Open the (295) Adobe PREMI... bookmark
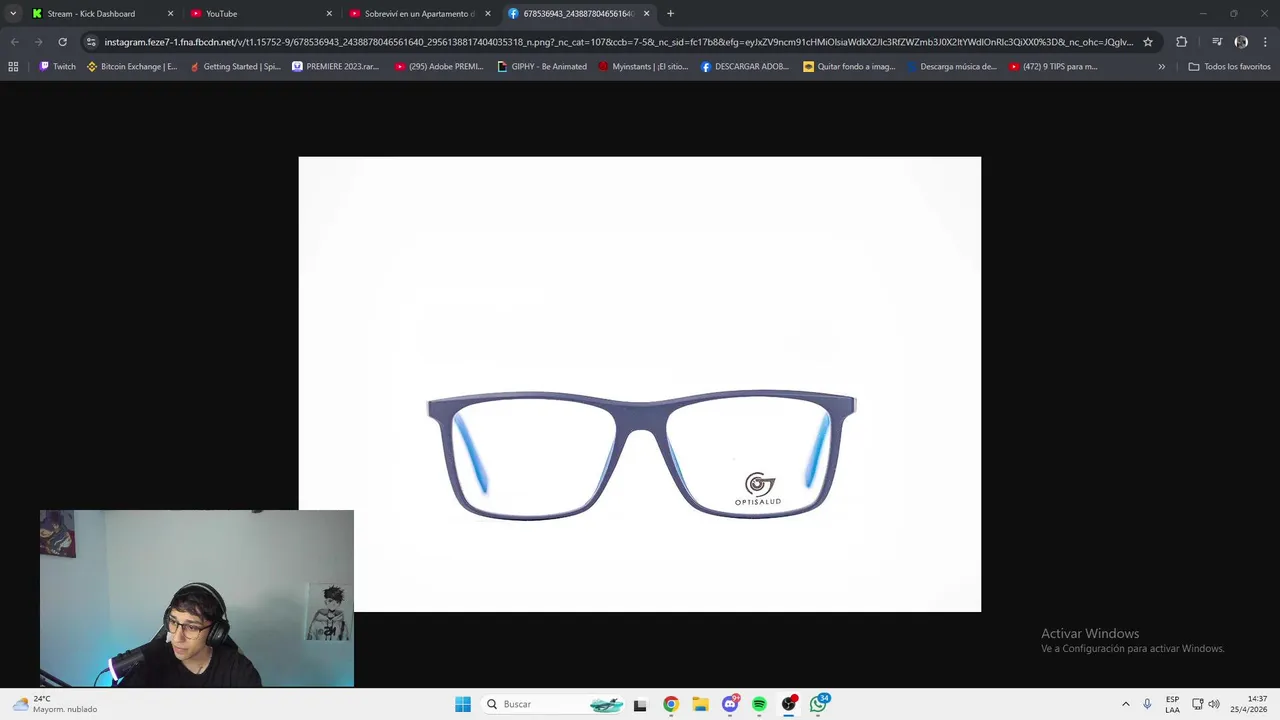 point(439,67)
